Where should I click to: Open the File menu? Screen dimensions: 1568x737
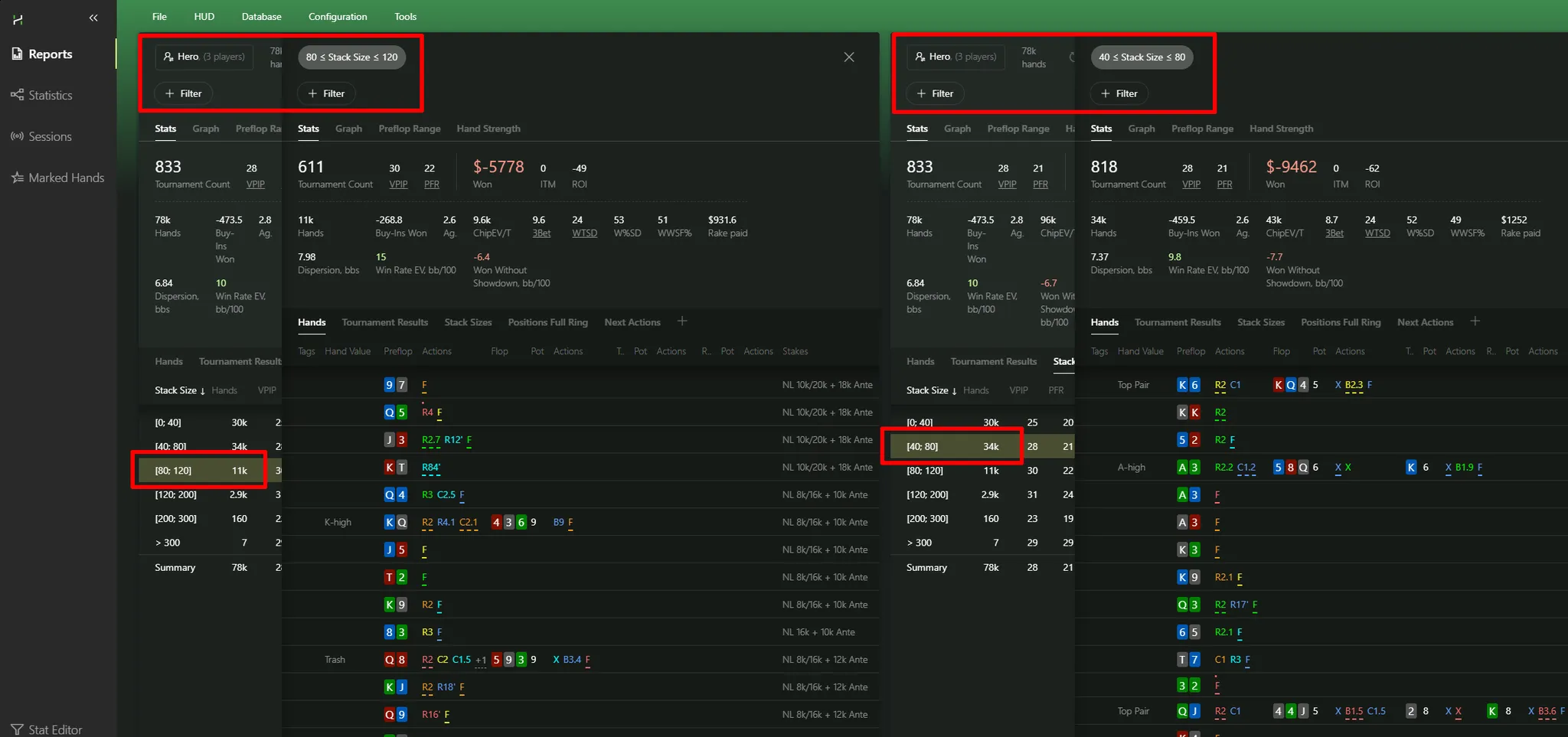coord(159,17)
